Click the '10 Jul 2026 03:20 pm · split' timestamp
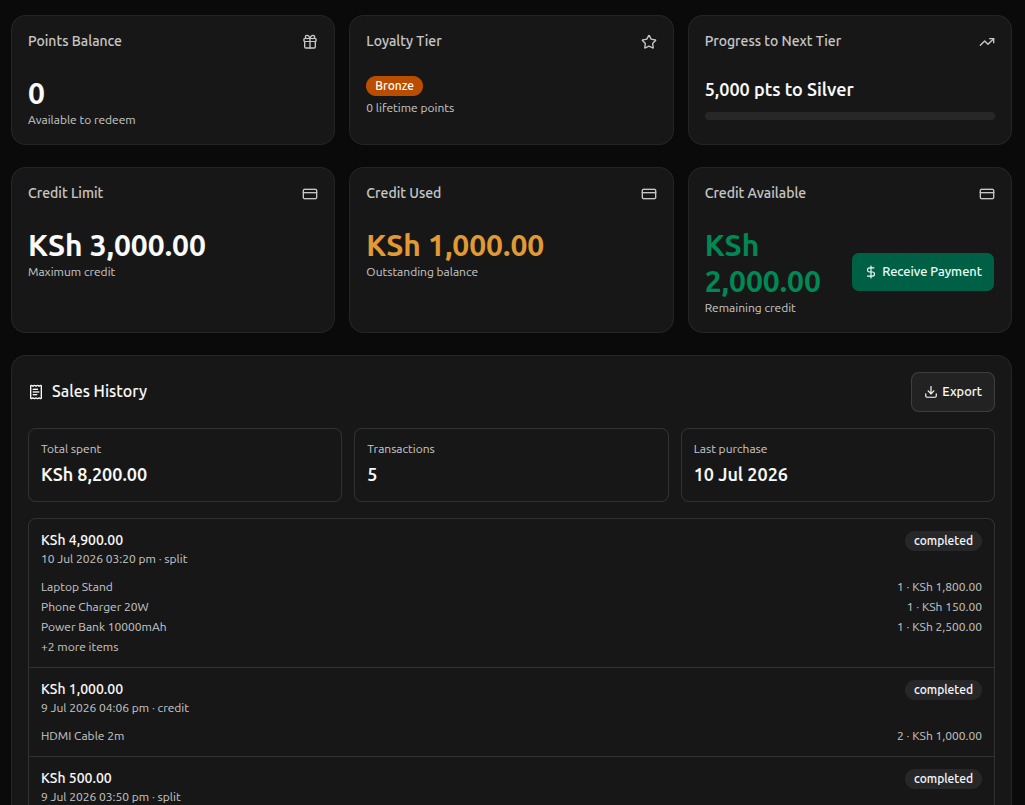 tap(114, 559)
